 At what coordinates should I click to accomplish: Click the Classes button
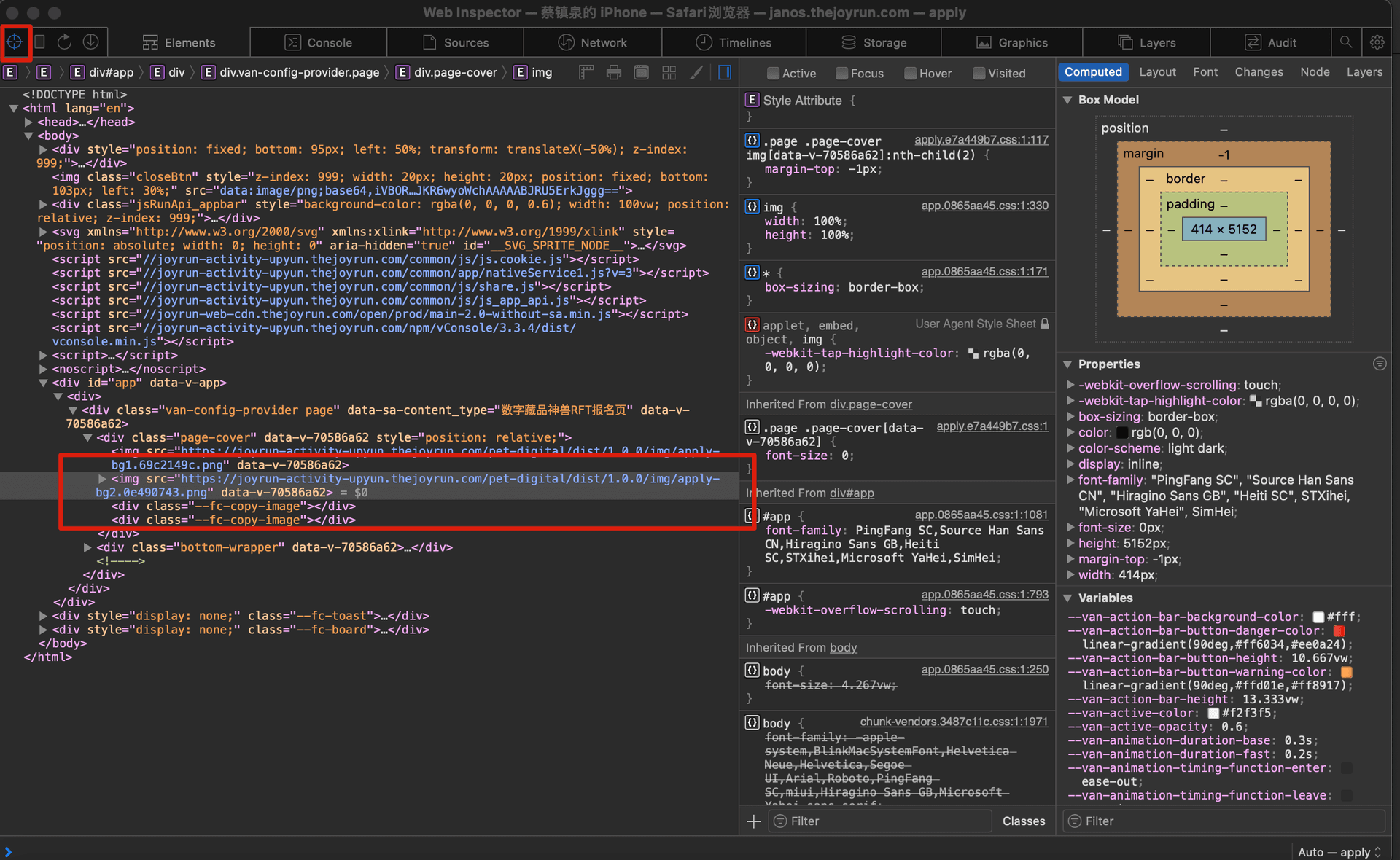(x=1023, y=821)
